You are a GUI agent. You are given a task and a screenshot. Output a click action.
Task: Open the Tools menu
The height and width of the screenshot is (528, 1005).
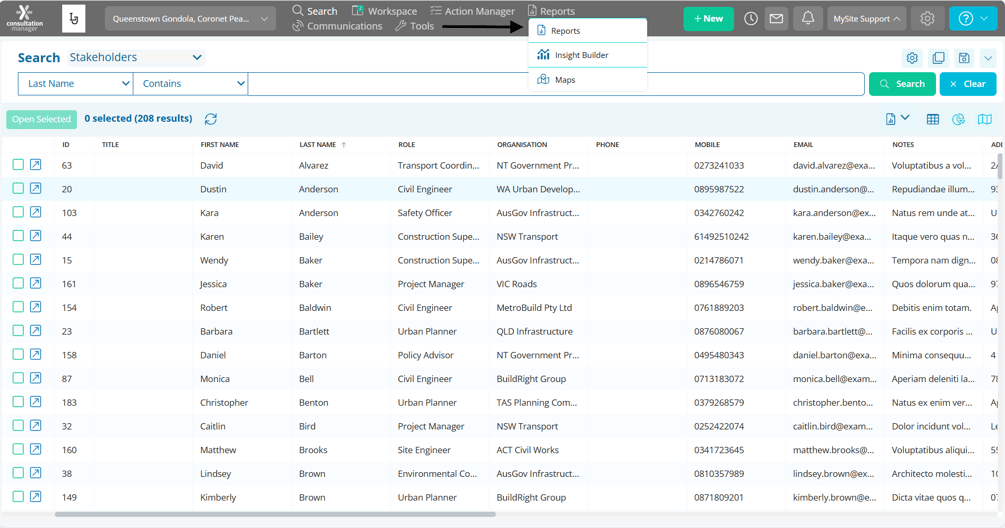point(415,26)
